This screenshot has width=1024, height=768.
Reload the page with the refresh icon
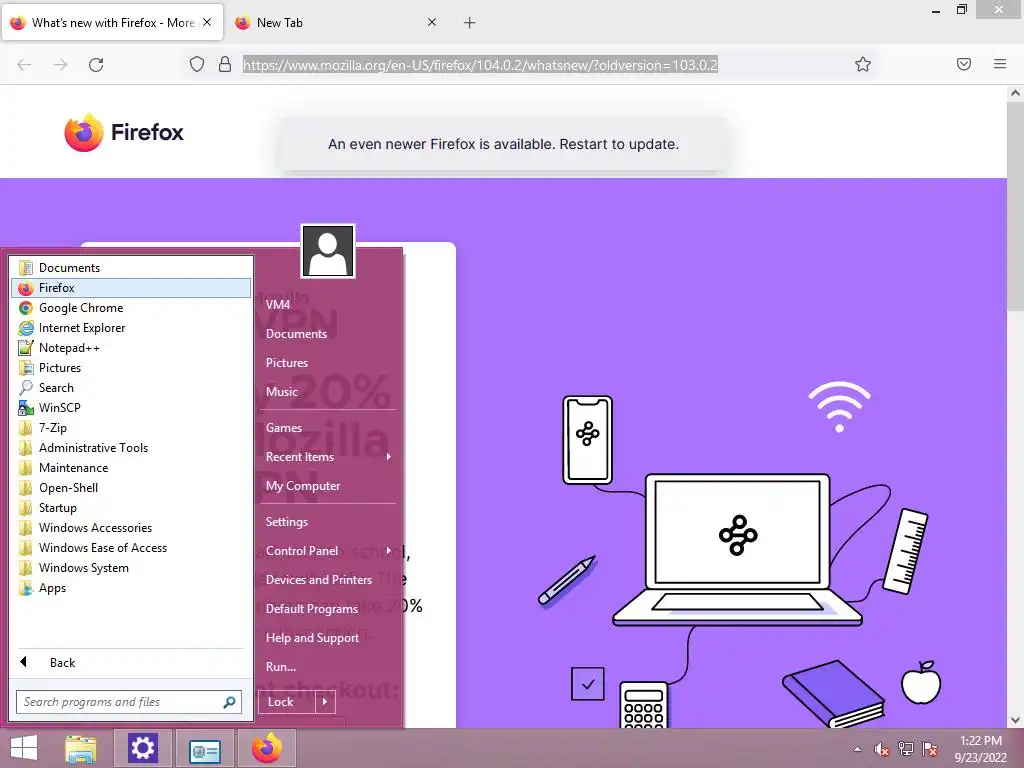(x=96, y=65)
